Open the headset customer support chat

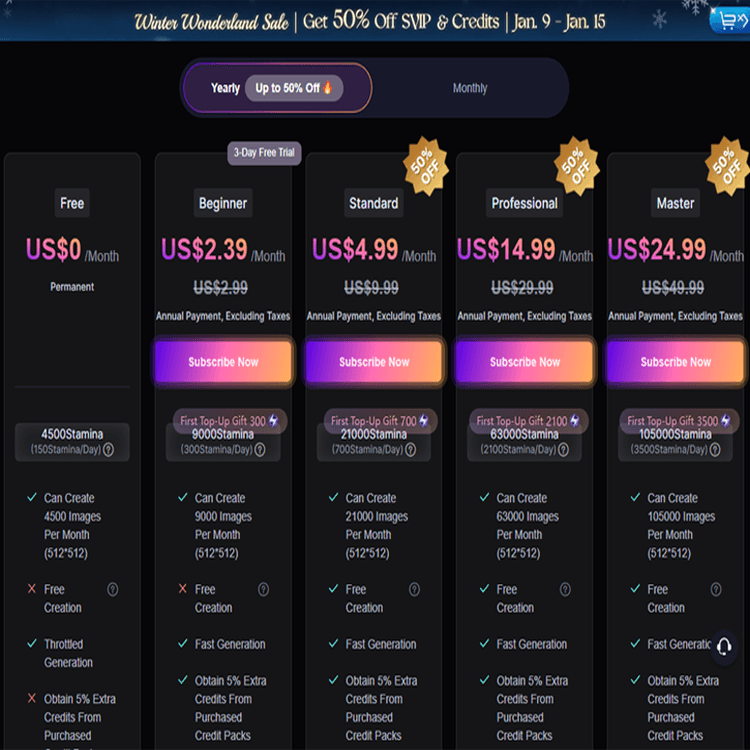(x=727, y=645)
